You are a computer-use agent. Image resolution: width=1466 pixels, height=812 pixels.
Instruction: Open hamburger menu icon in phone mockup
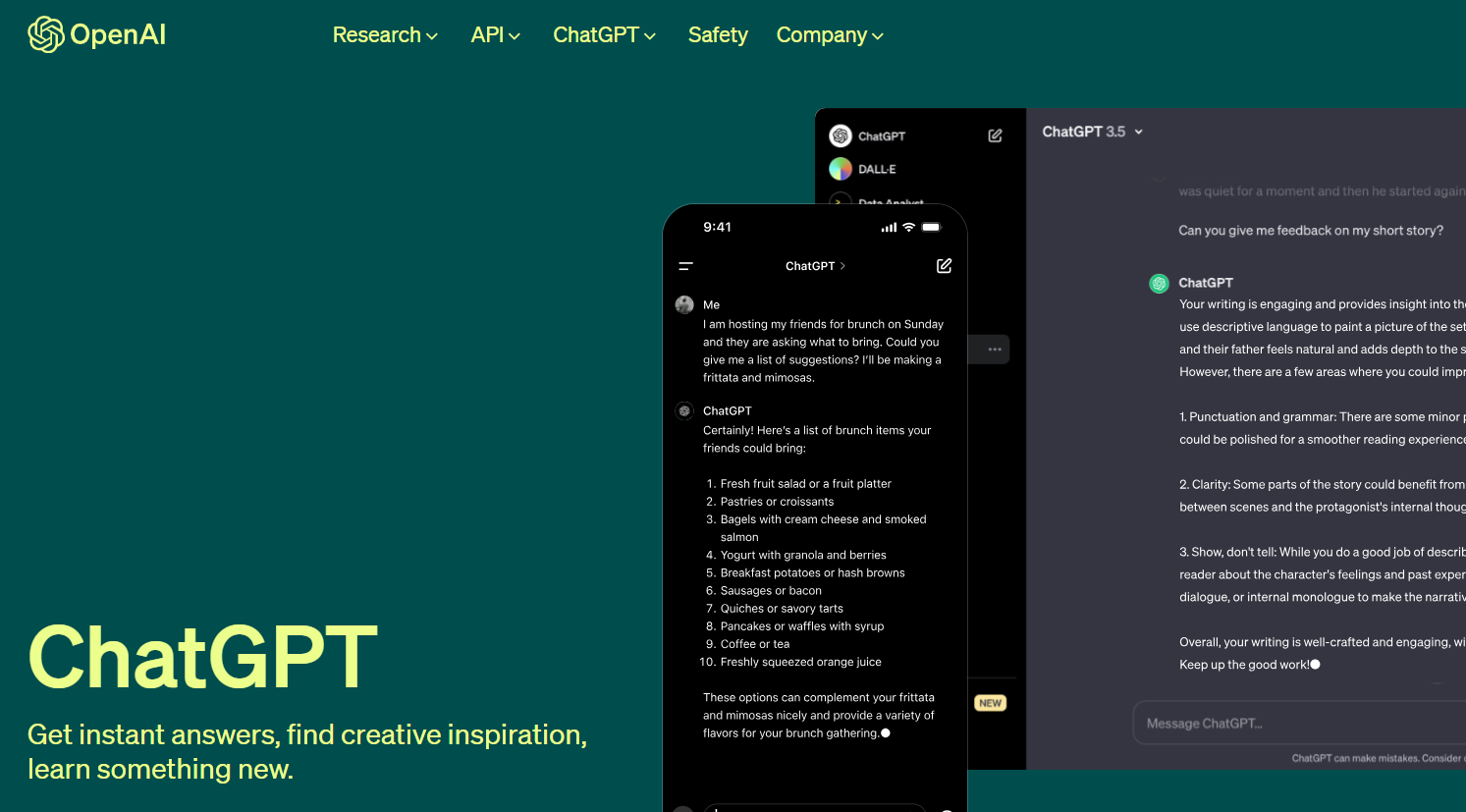(685, 266)
